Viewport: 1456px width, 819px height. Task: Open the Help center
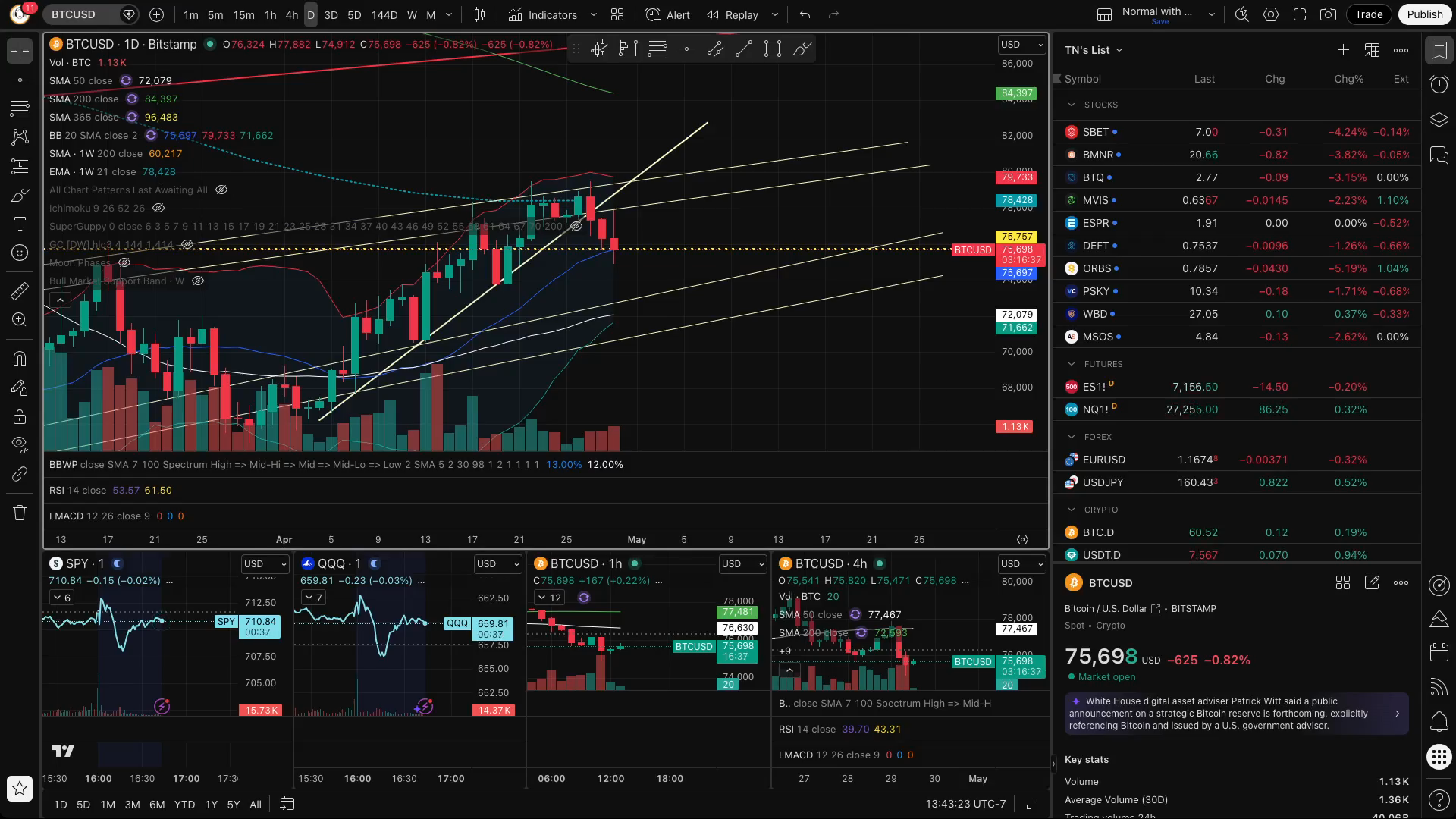(x=1439, y=799)
